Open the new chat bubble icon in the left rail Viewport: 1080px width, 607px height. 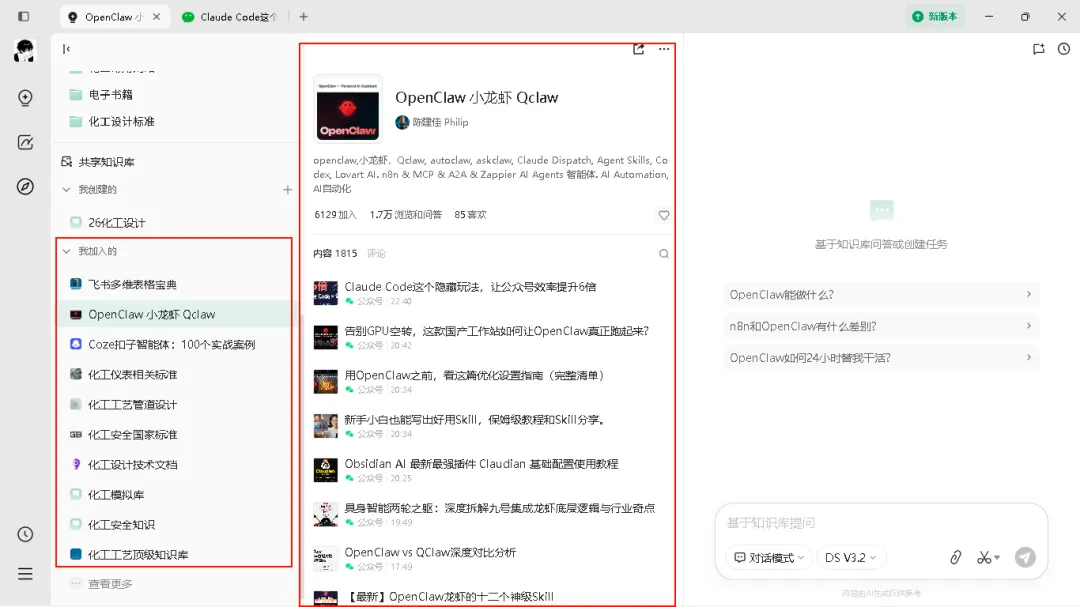pyautogui.click(x=25, y=98)
